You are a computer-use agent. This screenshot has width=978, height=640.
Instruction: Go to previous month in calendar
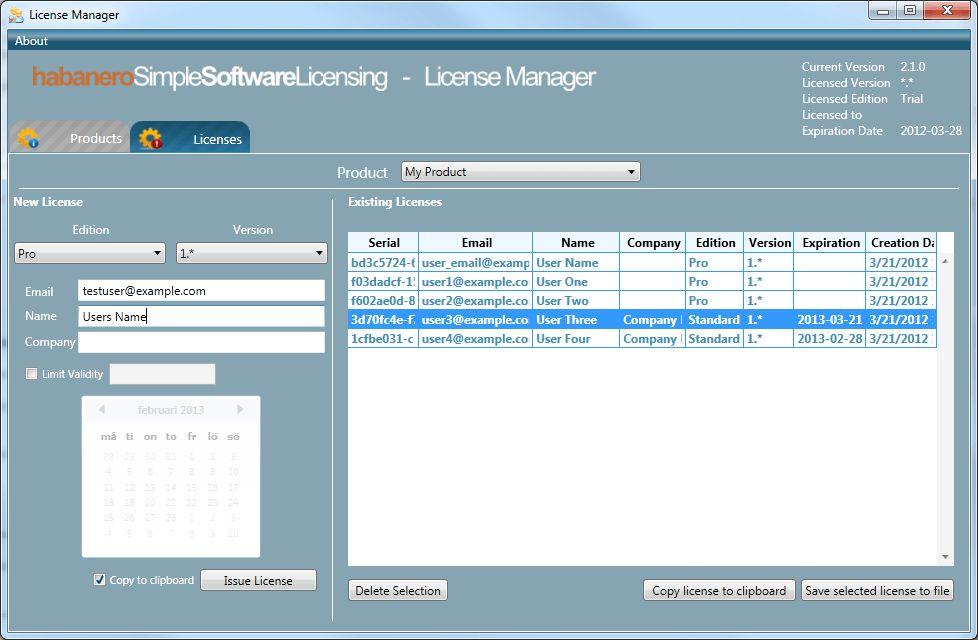point(102,409)
